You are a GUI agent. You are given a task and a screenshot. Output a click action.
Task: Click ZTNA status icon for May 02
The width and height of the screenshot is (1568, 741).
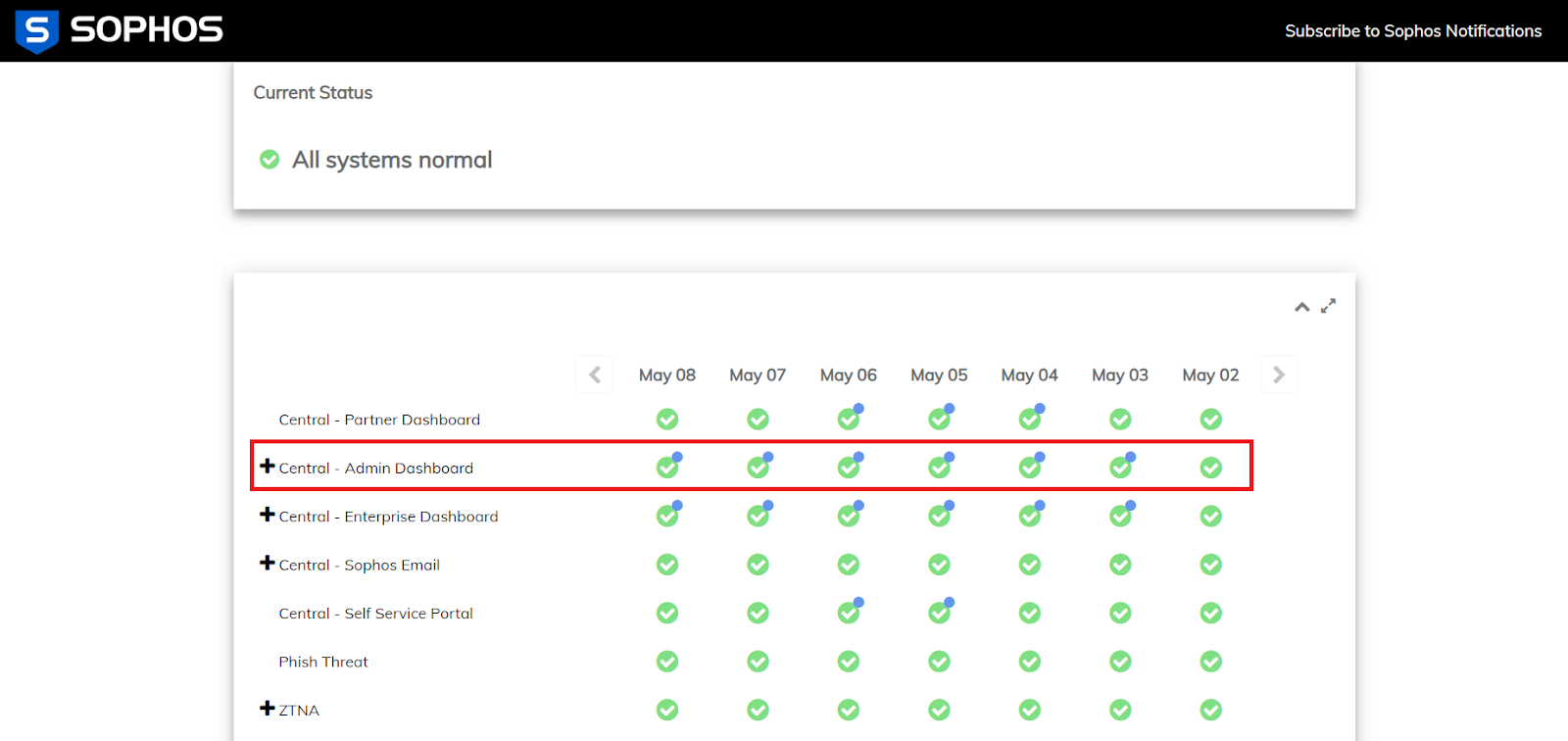tap(1210, 710)
